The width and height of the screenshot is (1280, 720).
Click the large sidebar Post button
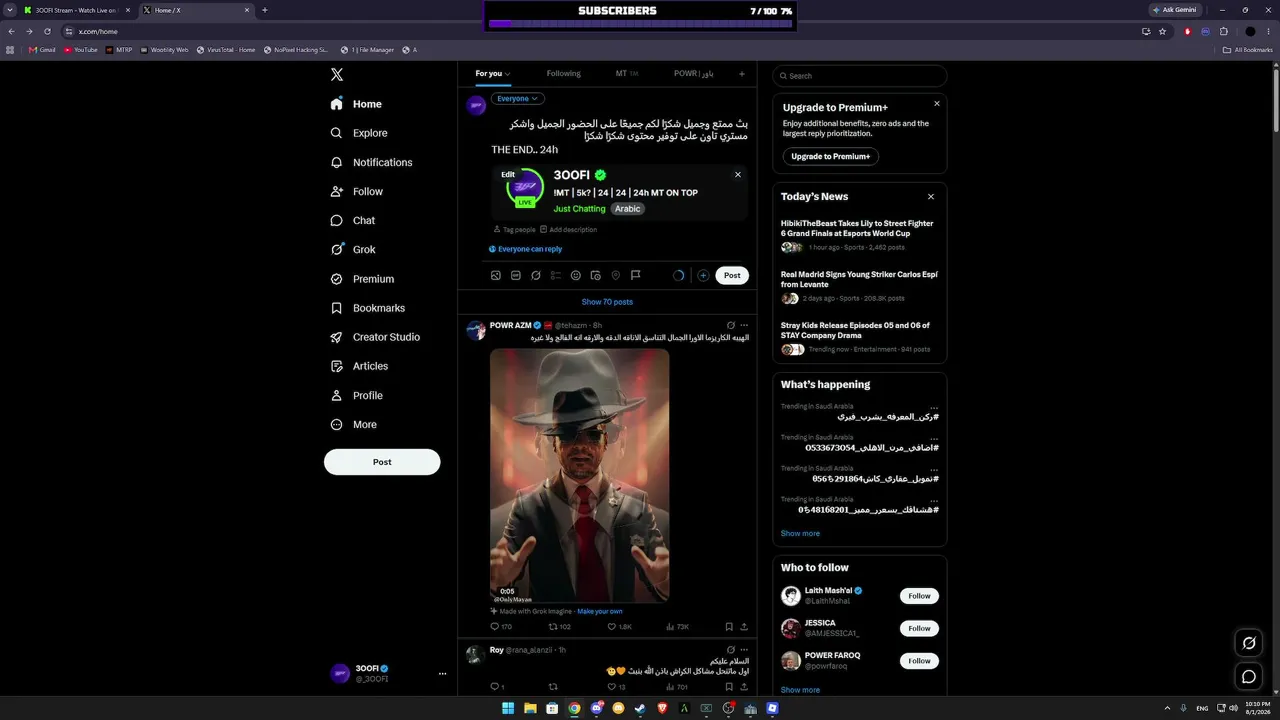pyautogui.click(x=382, y=462)
